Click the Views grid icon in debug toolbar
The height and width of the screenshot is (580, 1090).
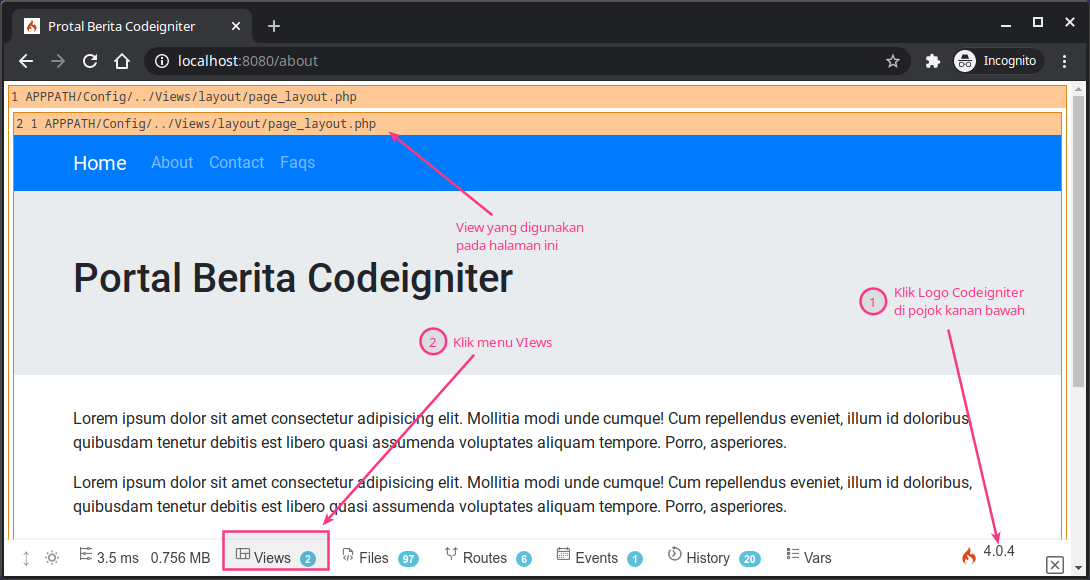pyautogui.click(x=244, y=557)
